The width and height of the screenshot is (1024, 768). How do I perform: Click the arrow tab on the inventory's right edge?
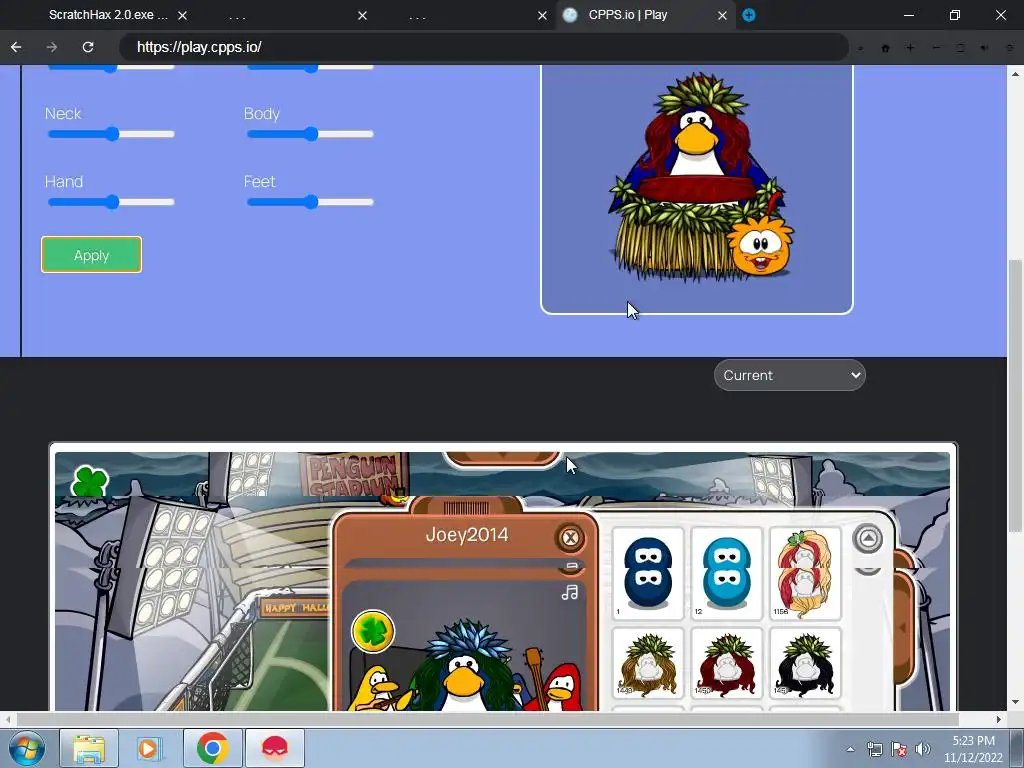(x=904, y=627)
